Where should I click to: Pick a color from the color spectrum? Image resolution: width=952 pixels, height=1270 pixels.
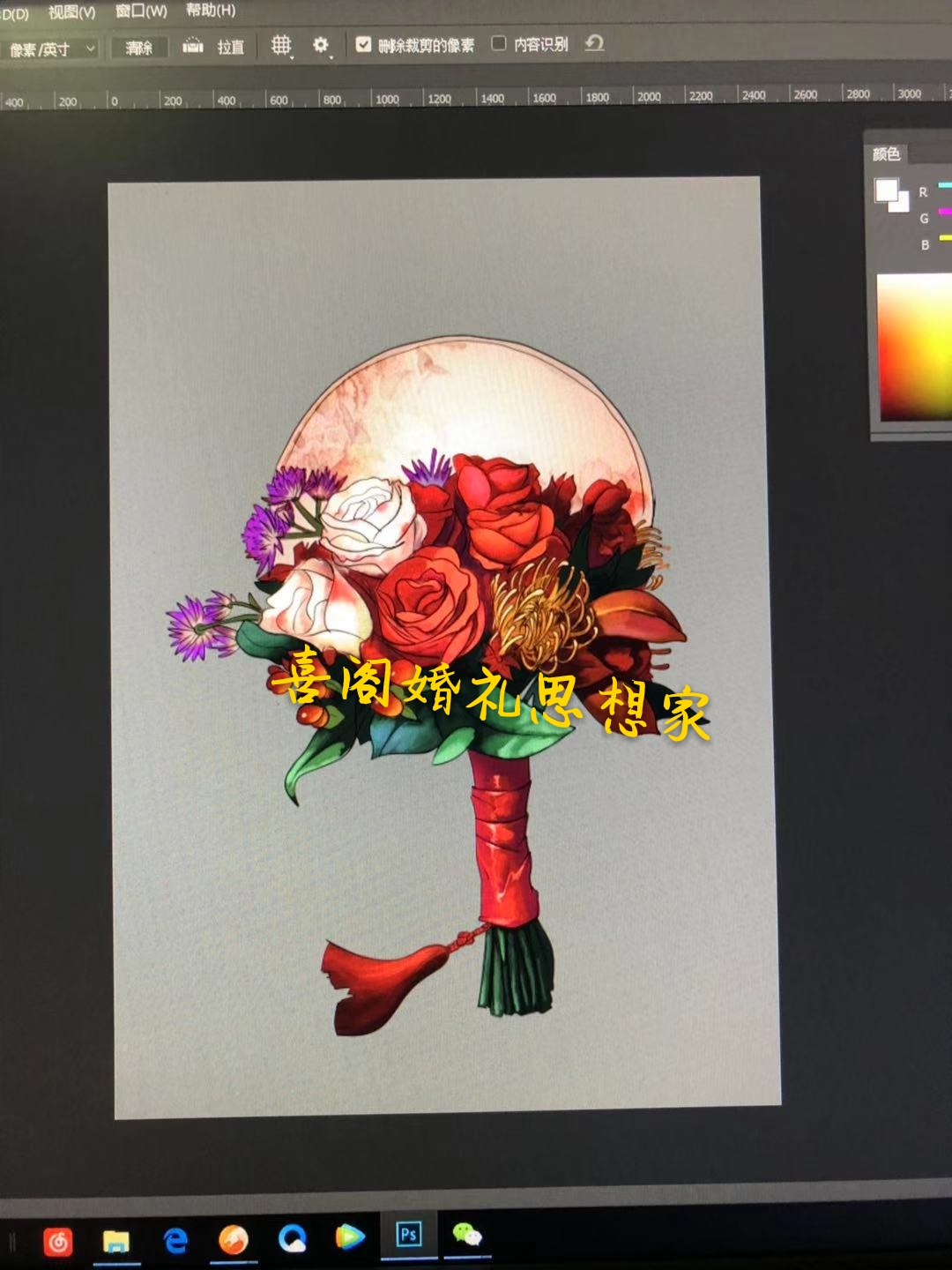pyautogui.click(x=914, y=347)
